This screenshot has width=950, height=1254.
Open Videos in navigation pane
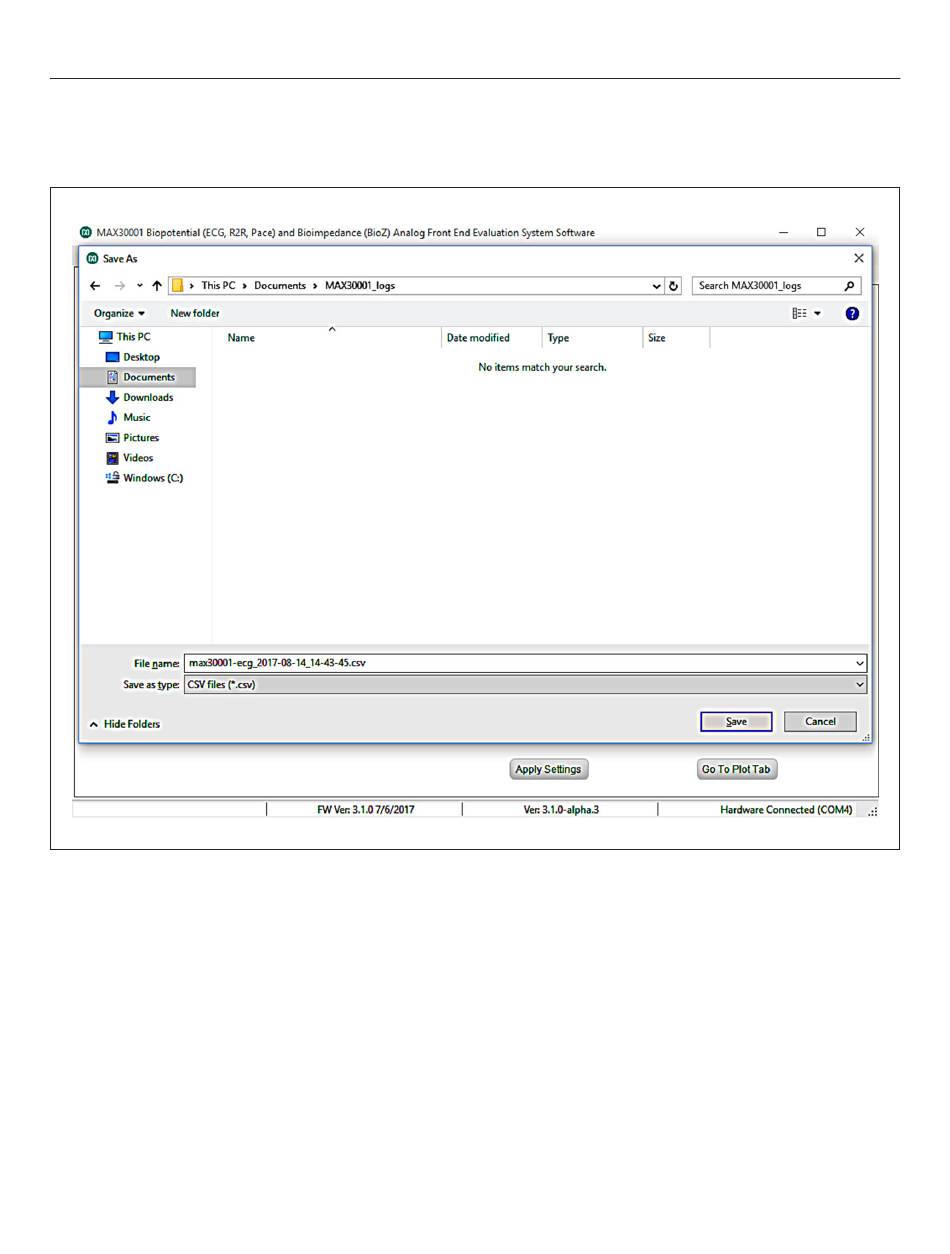tap(130, 458)
